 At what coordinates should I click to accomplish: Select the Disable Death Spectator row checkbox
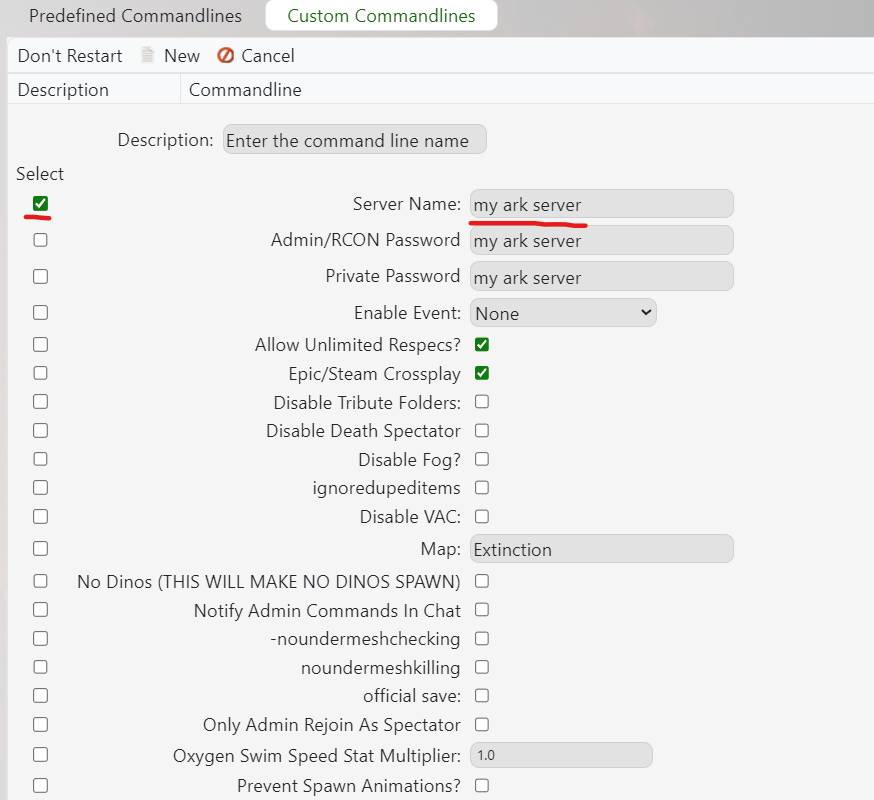(40, 431)
